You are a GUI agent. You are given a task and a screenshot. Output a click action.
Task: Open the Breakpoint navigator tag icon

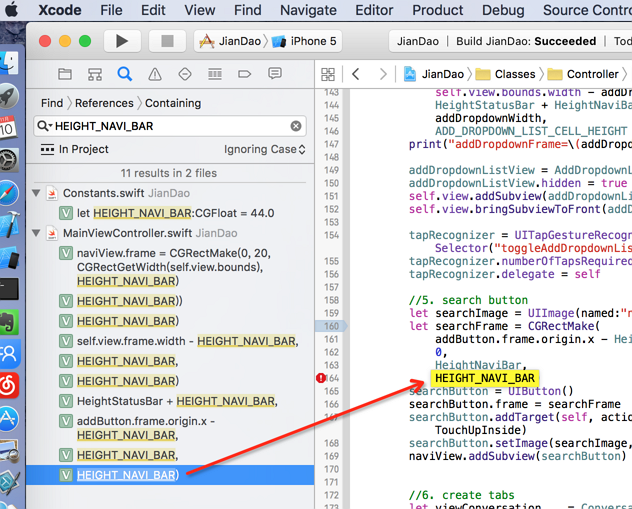245,74
